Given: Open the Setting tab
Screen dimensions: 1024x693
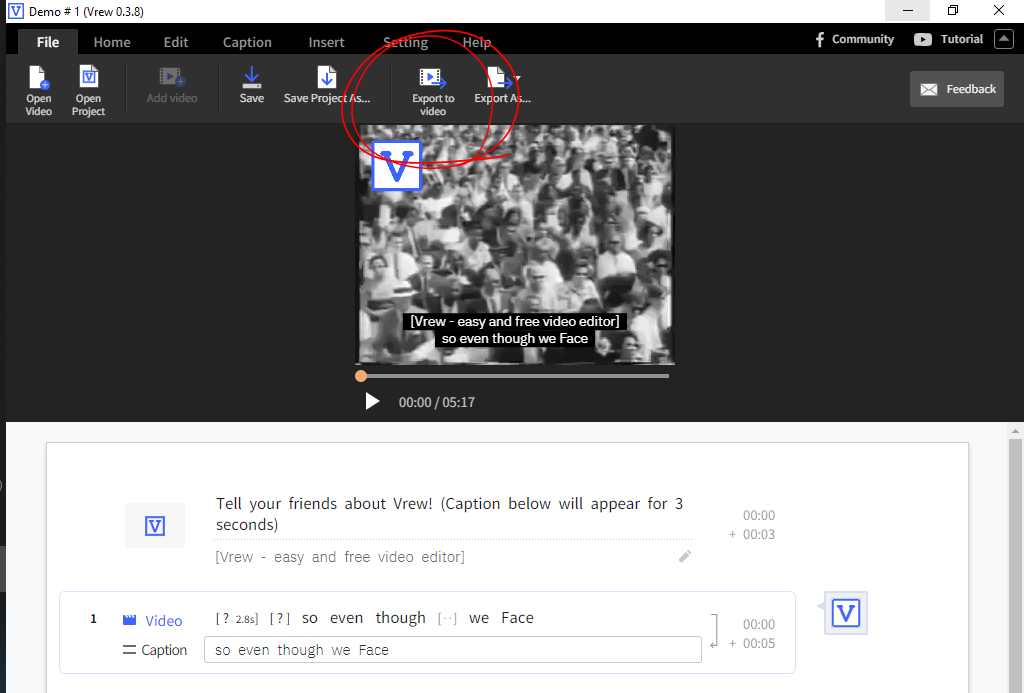Looking at the screenshot, I should 406,42.
